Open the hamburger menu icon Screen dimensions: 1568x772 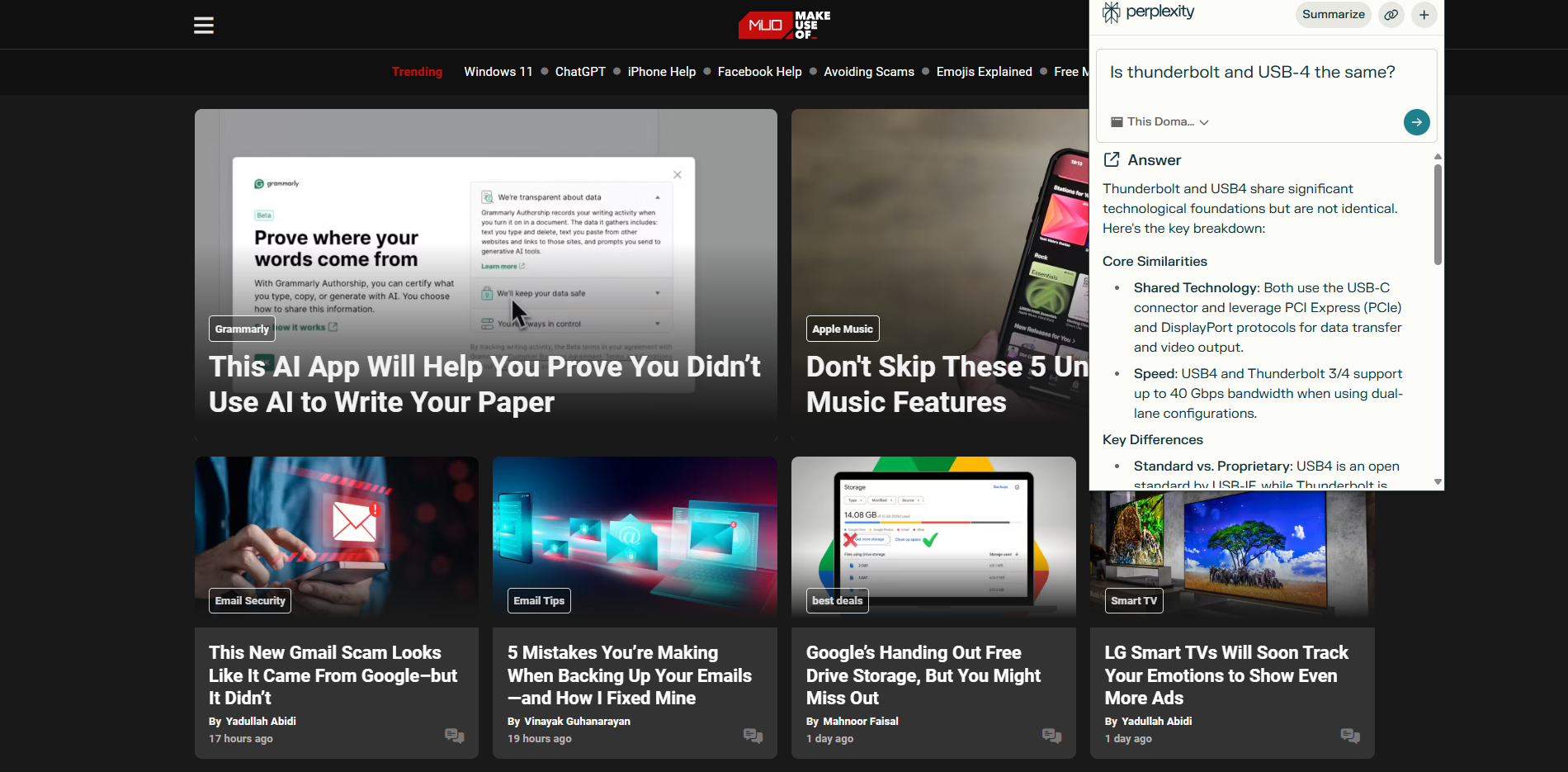pyautogui.click(x=204, y=26)
